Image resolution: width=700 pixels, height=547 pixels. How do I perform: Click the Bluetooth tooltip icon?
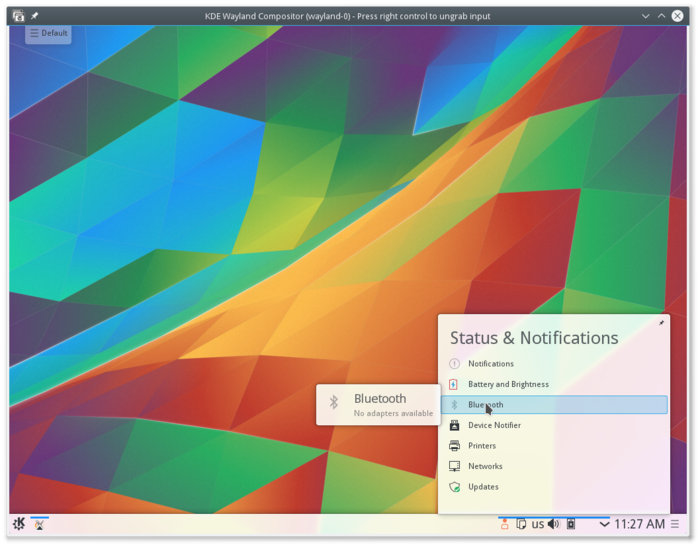(x=333, y=402)
